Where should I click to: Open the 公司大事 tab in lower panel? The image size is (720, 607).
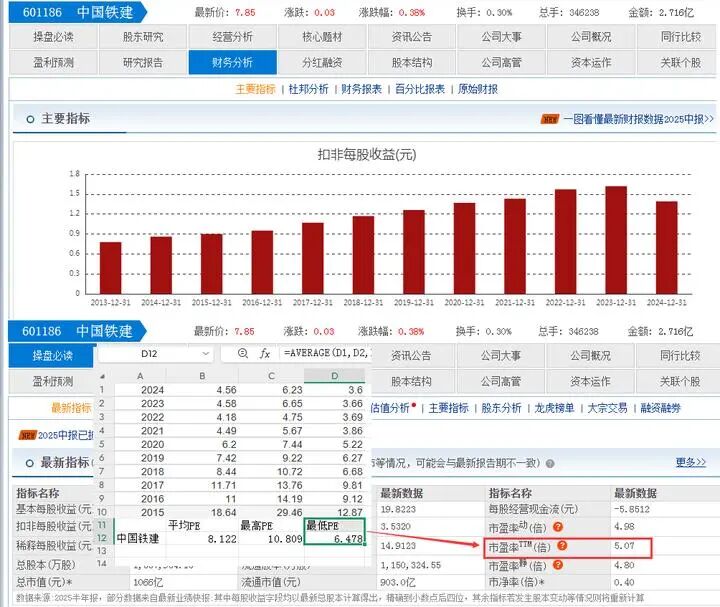tap(501, 355)
